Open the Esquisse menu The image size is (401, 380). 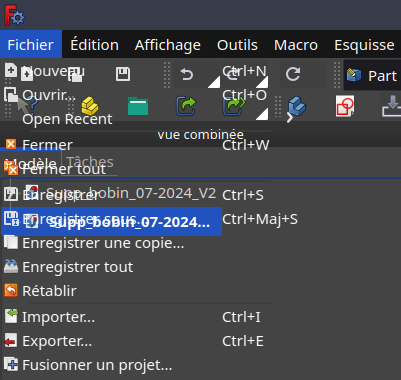364,45
